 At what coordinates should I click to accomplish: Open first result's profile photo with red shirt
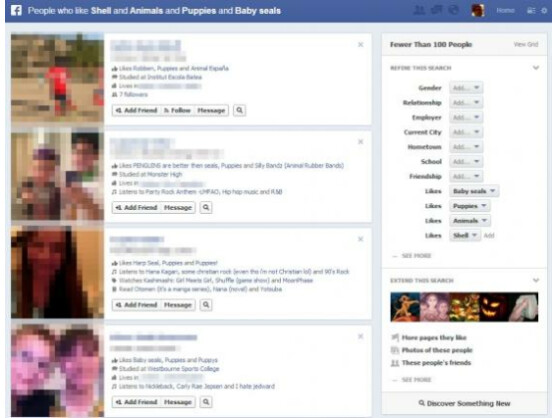(x=58, y=78)
